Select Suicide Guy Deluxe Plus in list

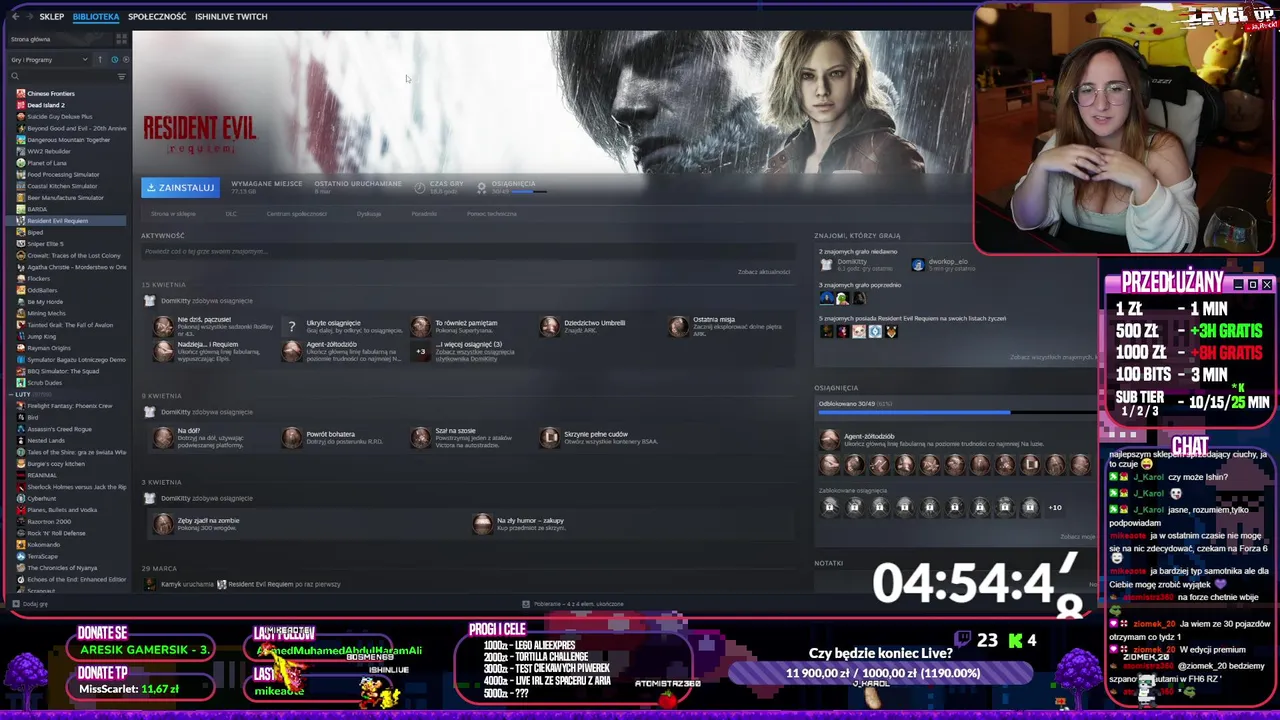60,116
